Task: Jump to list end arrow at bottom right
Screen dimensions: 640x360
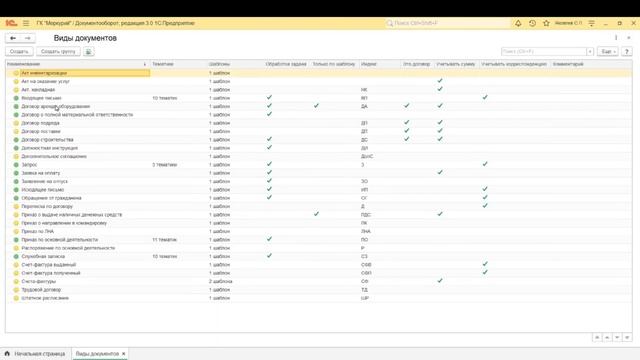Action: 627,338
